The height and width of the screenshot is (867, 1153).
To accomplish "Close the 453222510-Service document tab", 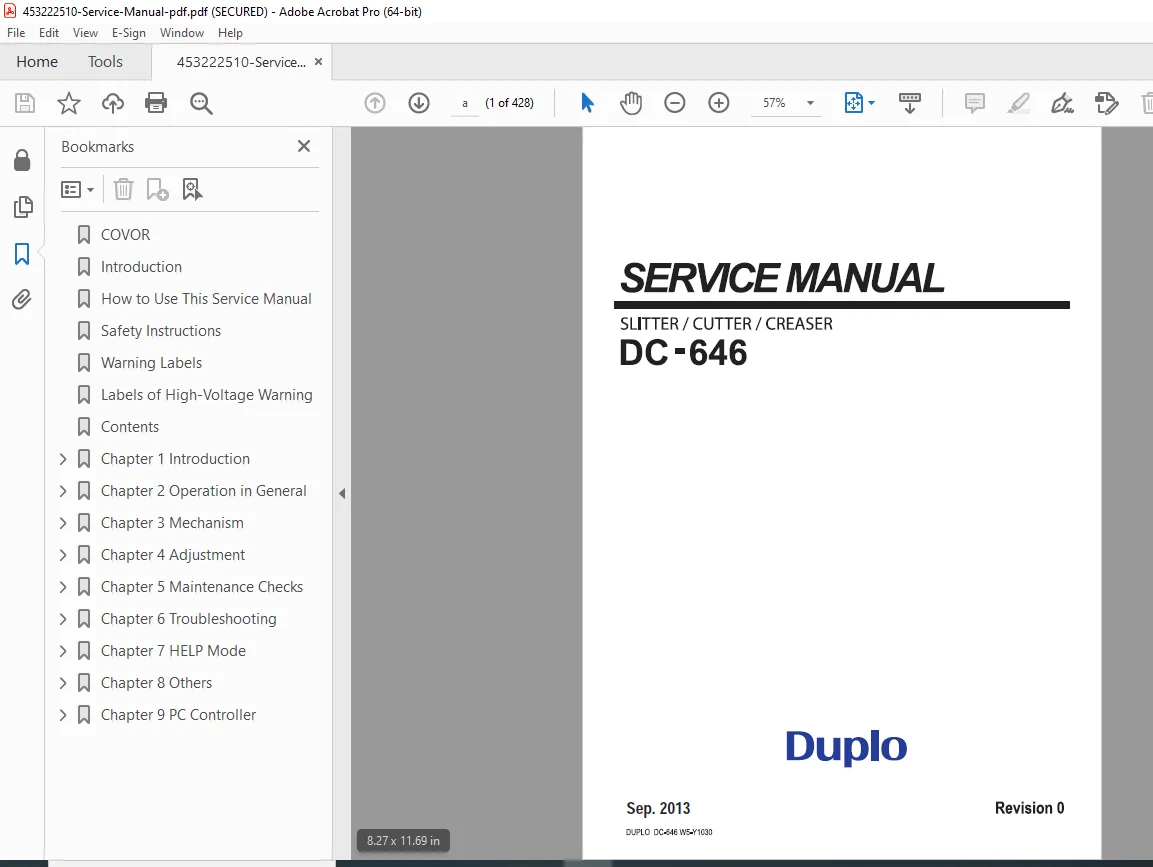I will point(318,62).
